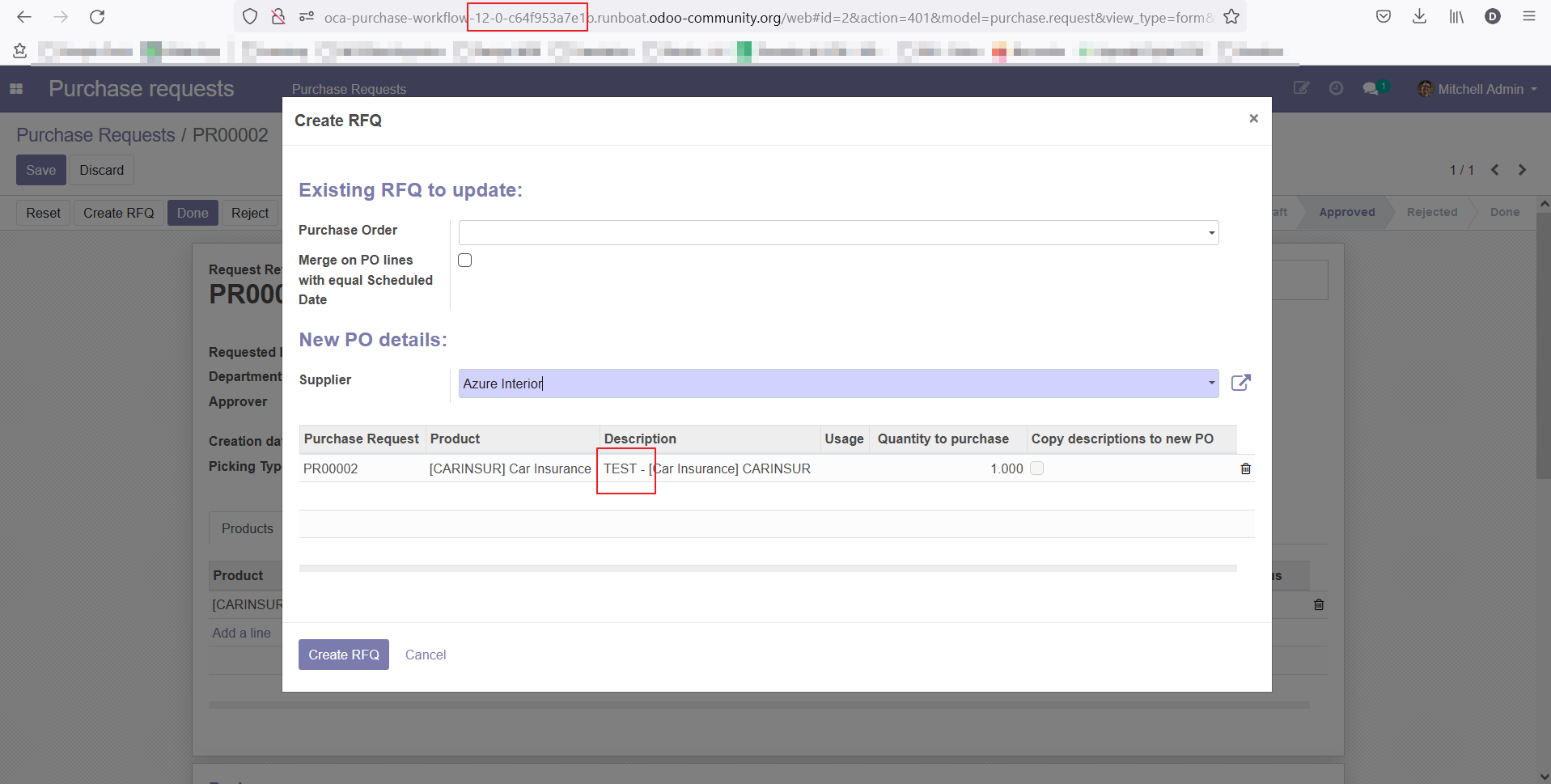
Task: Select the Approved stage in the status bar
Action: [1346, 212]
